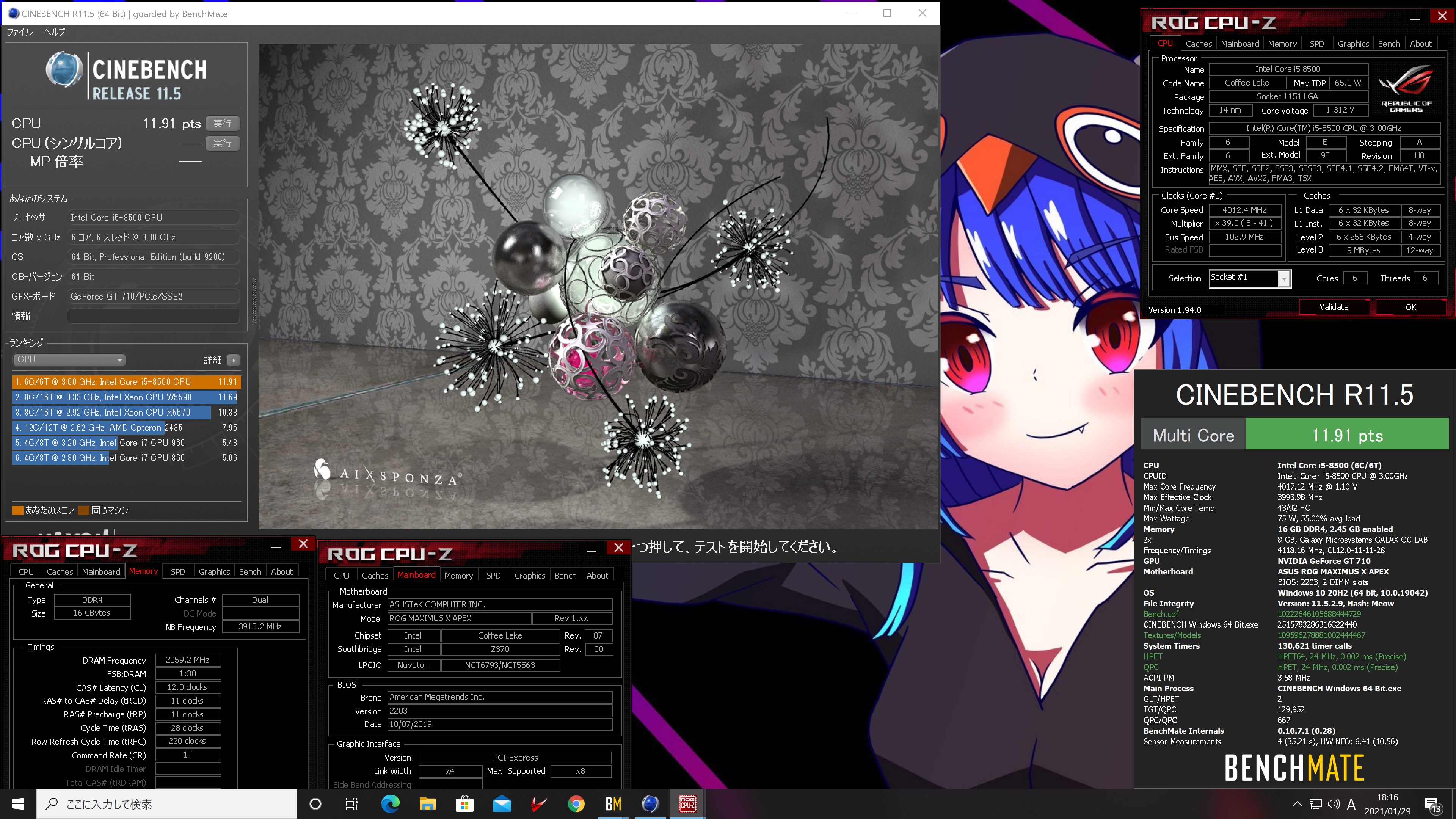The width and height of the screenshot is (1456, 819).
Task: Click the empty 情報 info field
Action: [153, 316]
